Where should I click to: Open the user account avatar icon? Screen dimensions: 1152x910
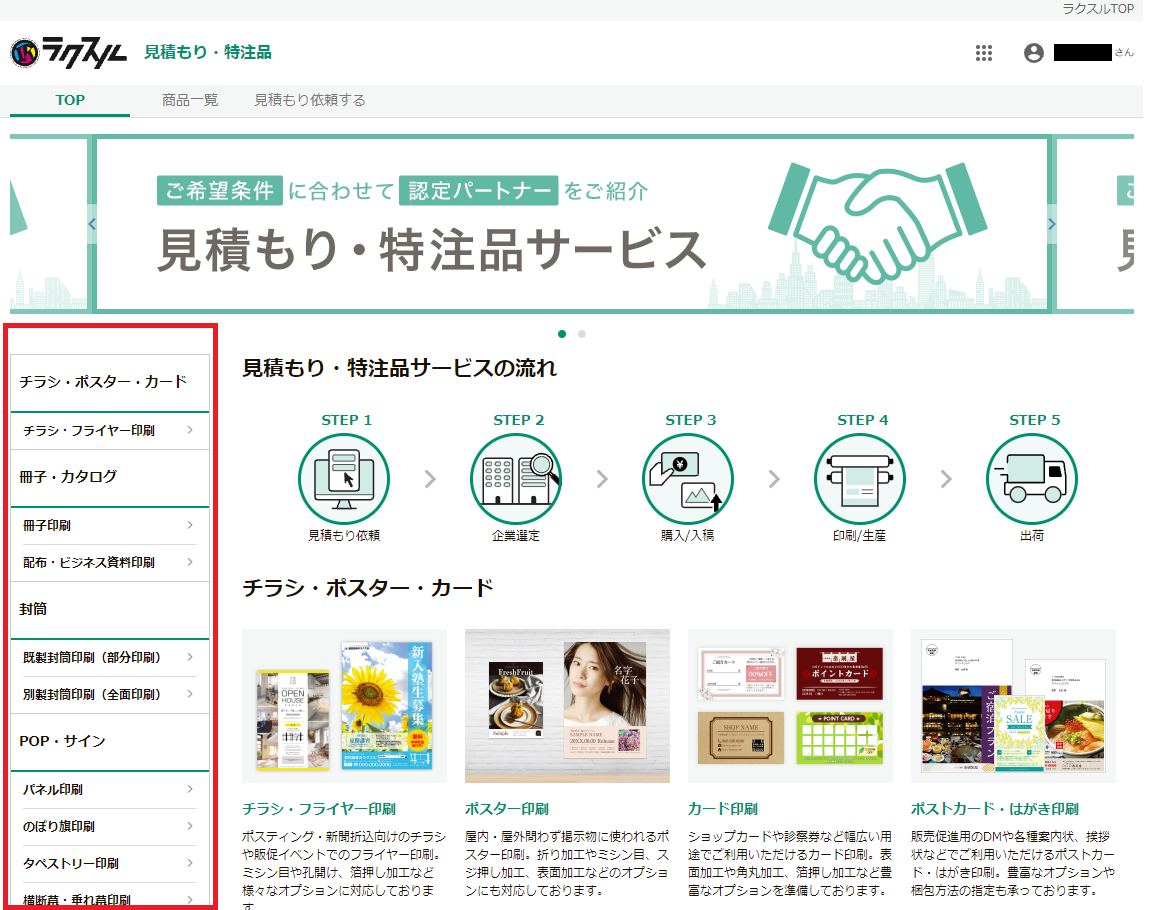point(1034,53)
